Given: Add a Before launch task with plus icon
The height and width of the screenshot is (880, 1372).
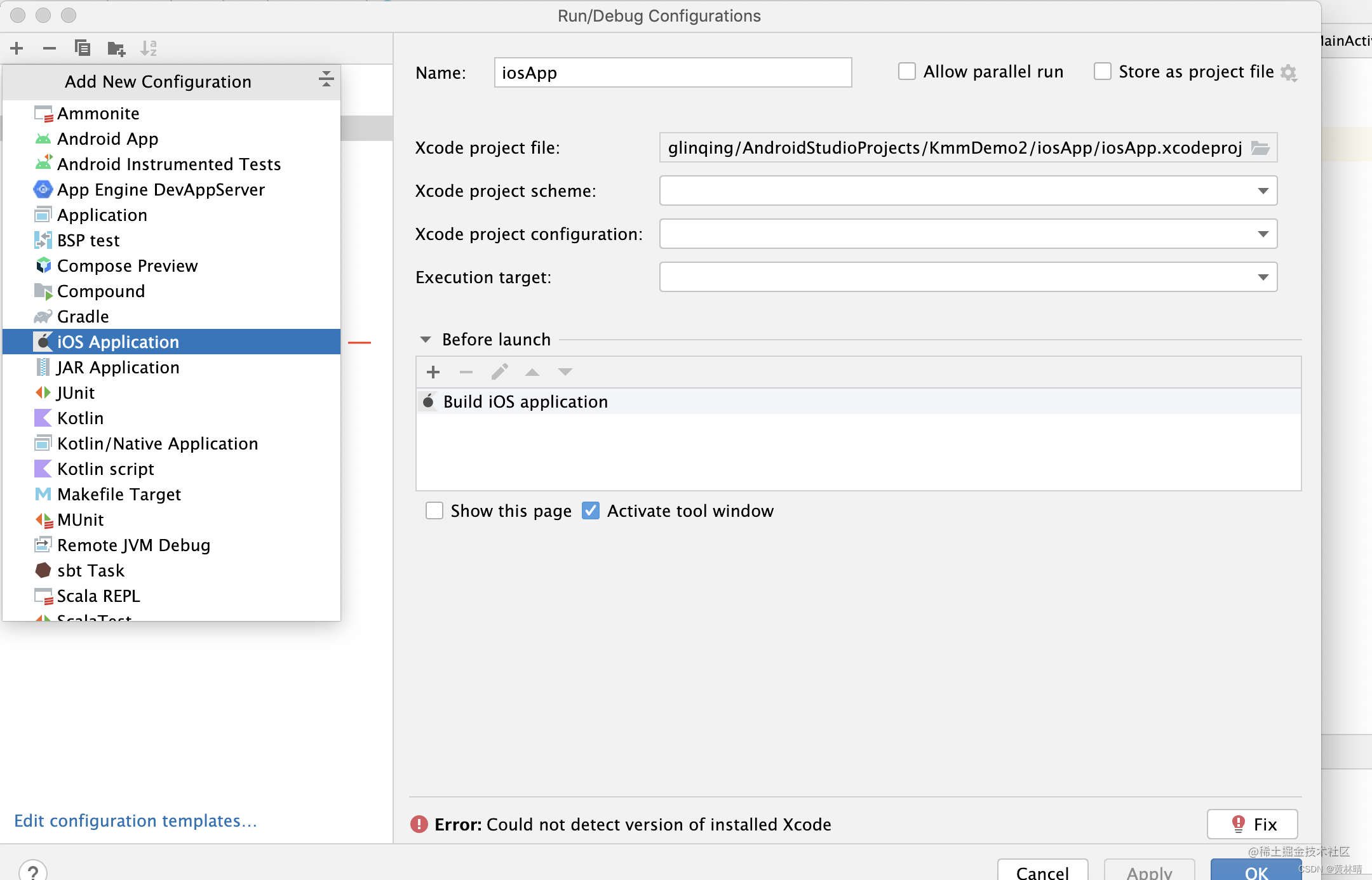Looking at the screenshot, I should coord(433,372).
